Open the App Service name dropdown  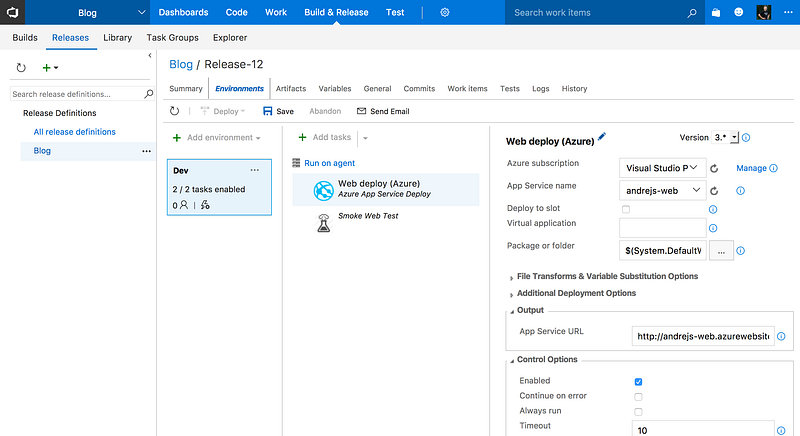(x=663, y=190)
